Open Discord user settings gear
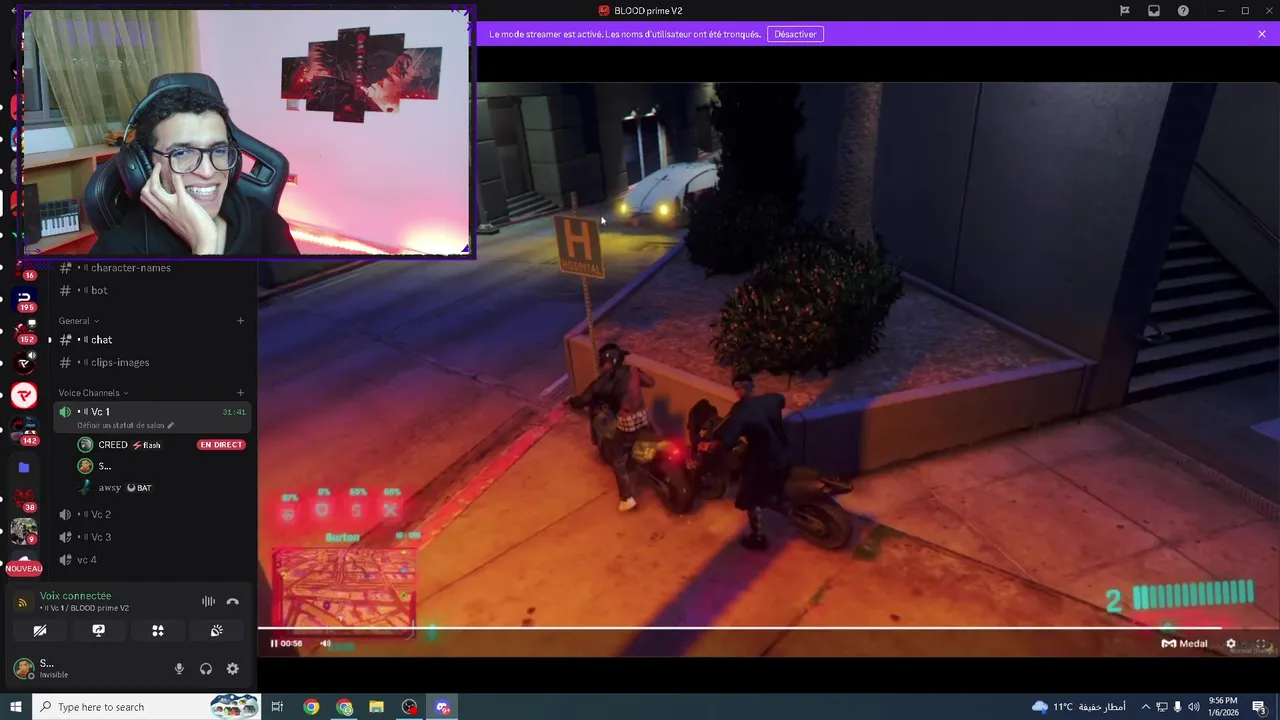The height and width of the screenshot is (720, 1280). [232, 669]
